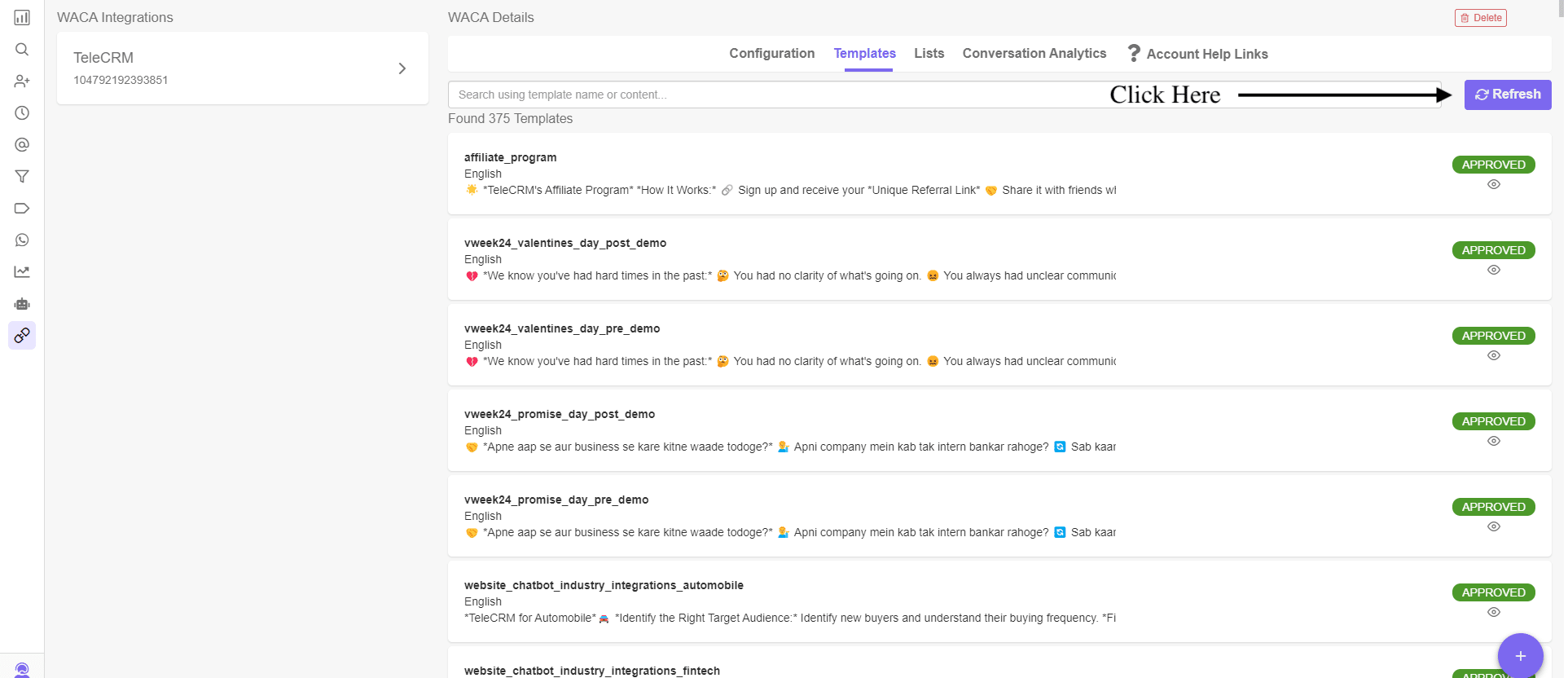Click the Delete button
This screenshot has width=1568, height=678.
1480,18
